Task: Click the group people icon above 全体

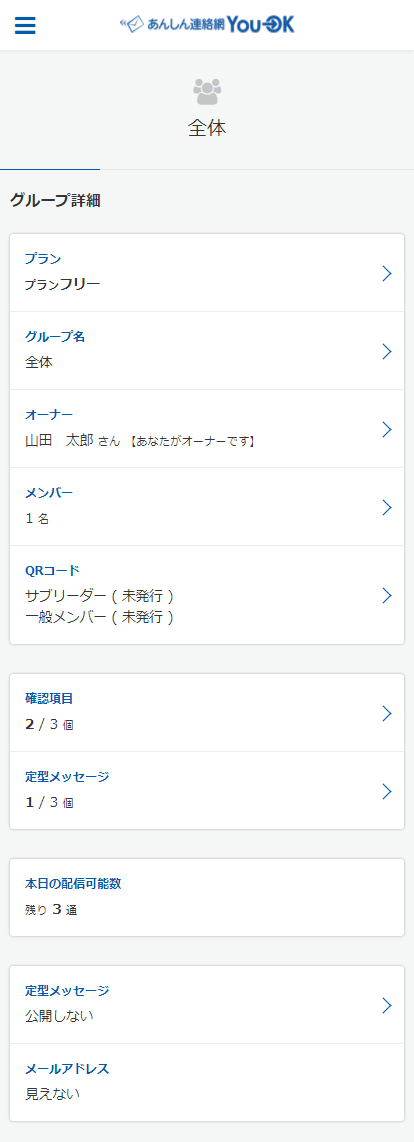Action: pyautogui.click(x=207, y=91)
